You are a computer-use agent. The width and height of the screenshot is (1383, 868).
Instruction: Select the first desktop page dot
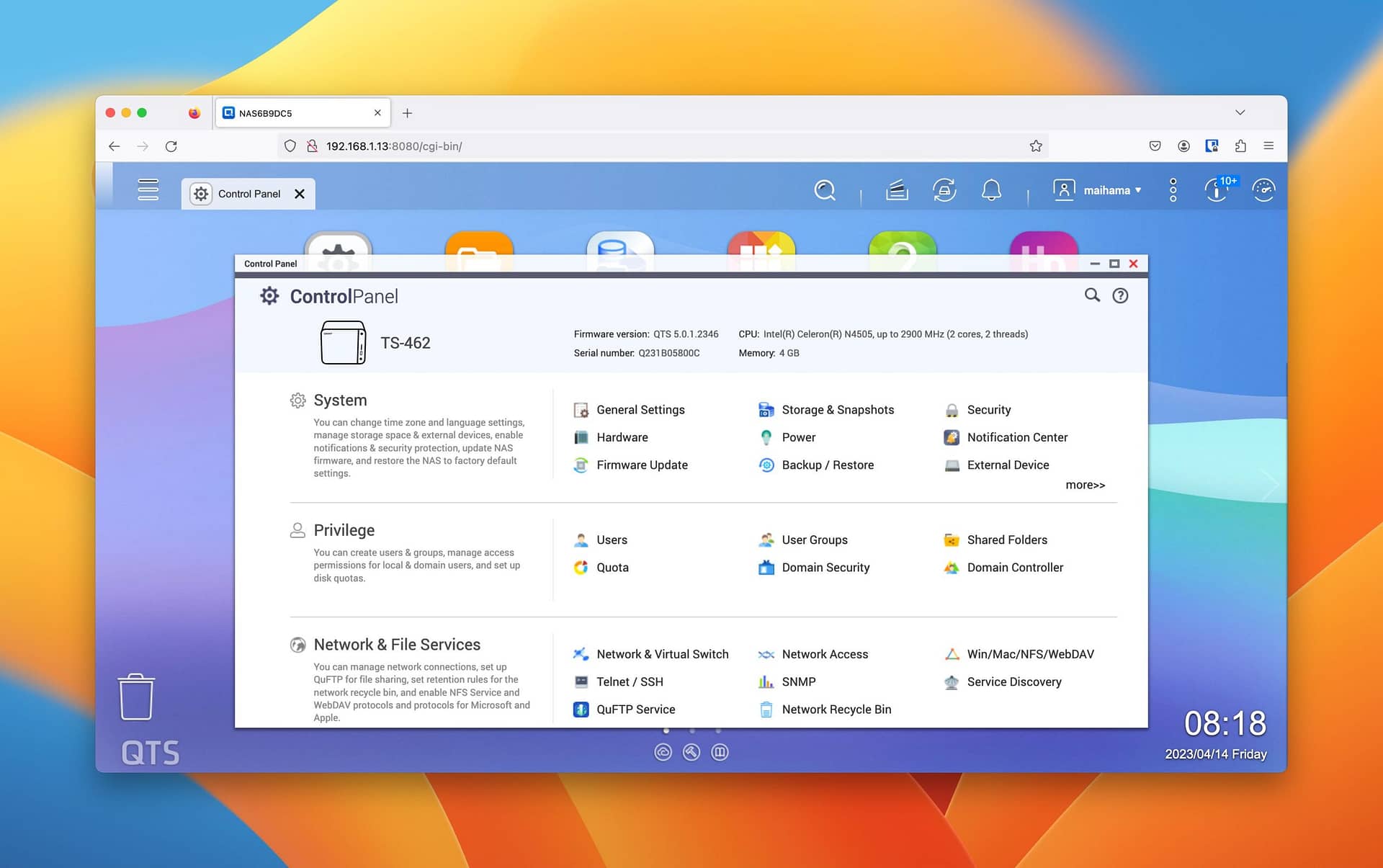pos(666,731)
